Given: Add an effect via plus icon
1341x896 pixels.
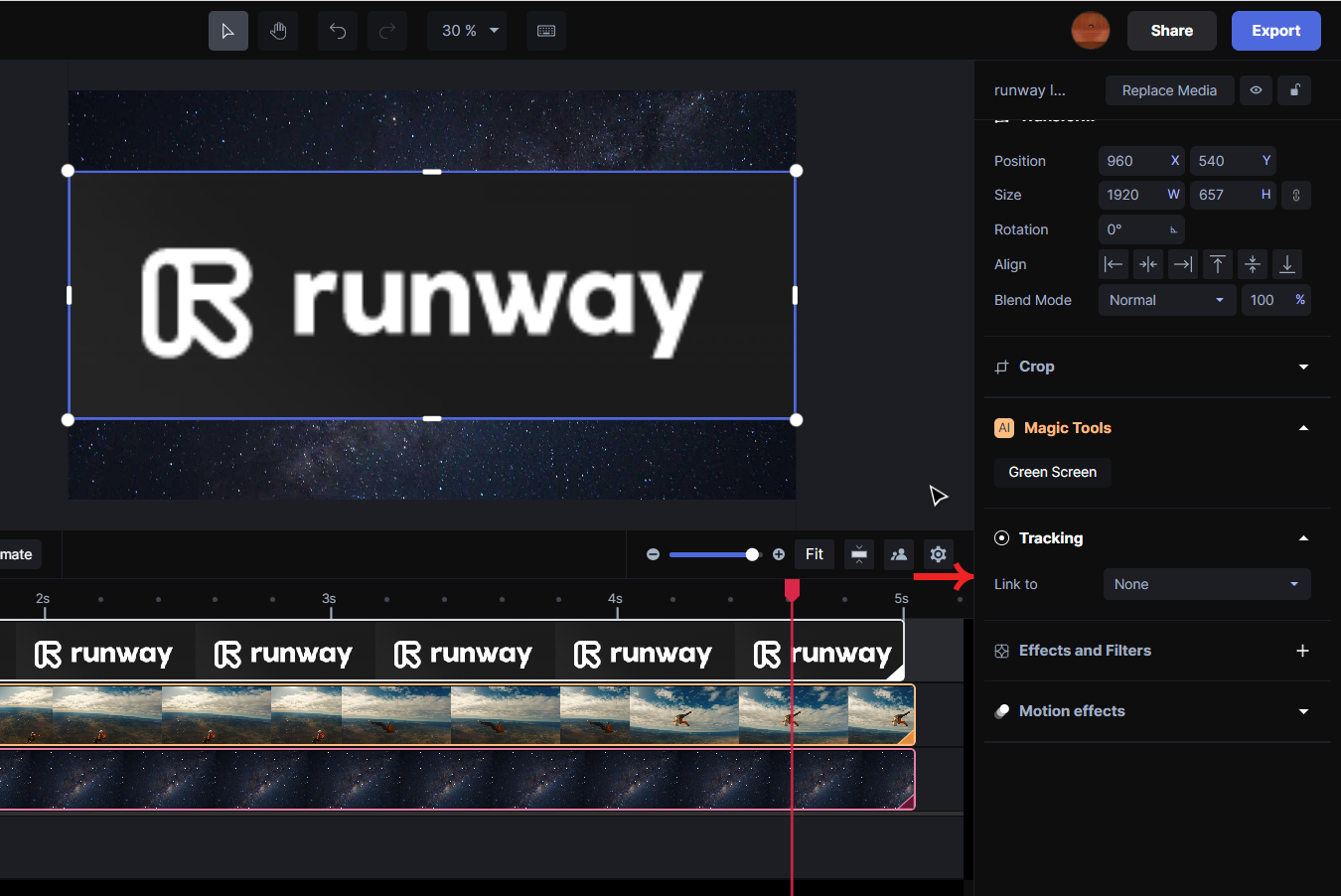Looking at the screenshot, I should click(1303, 651).
